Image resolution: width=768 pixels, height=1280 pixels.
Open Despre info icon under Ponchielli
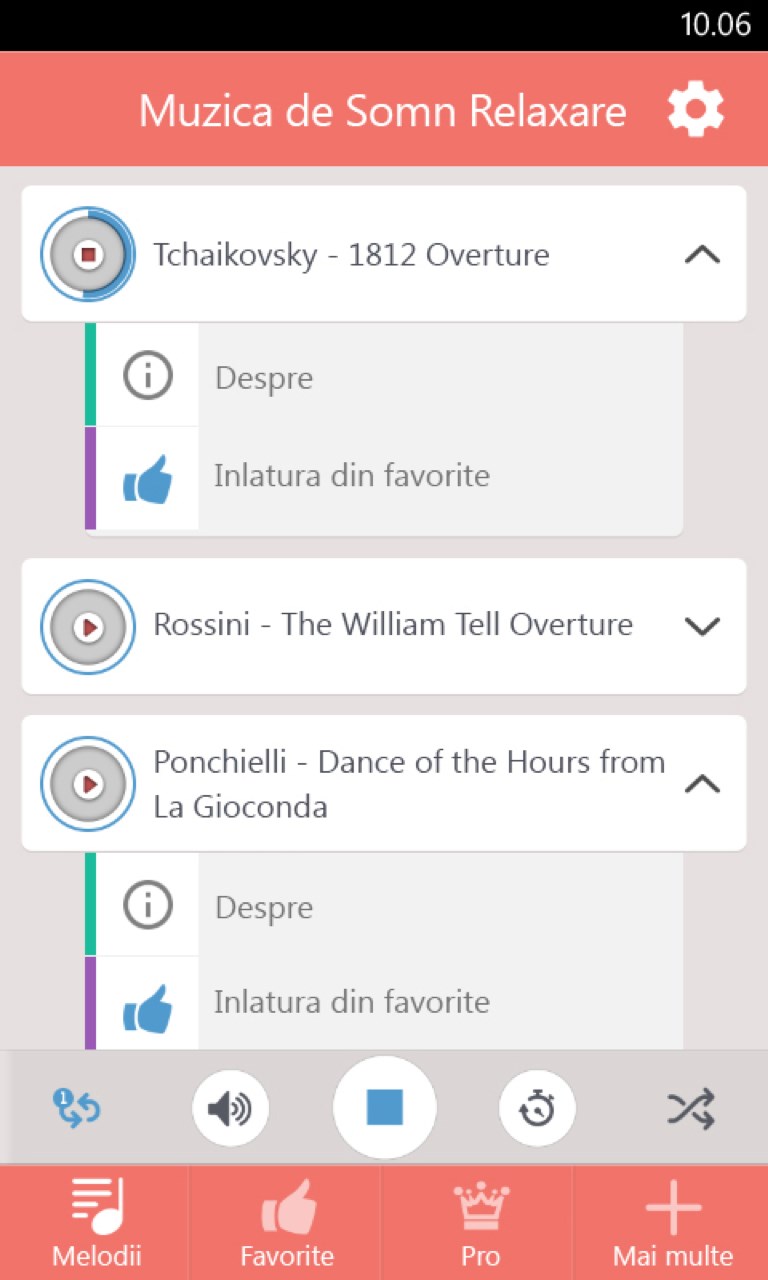point(148,905)
